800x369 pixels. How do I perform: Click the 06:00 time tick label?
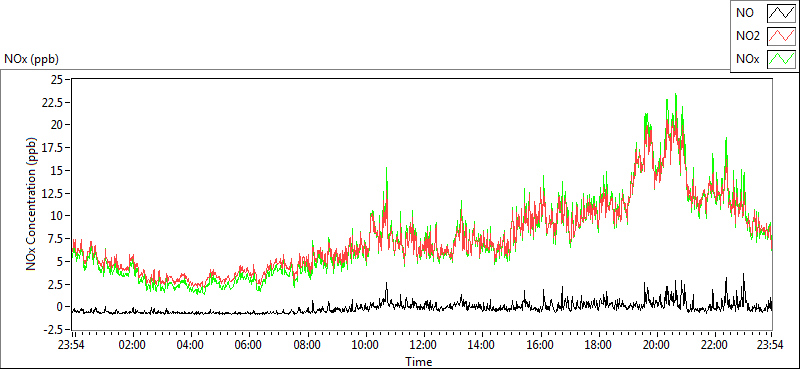pyautogui.click(x=249, y=346)
